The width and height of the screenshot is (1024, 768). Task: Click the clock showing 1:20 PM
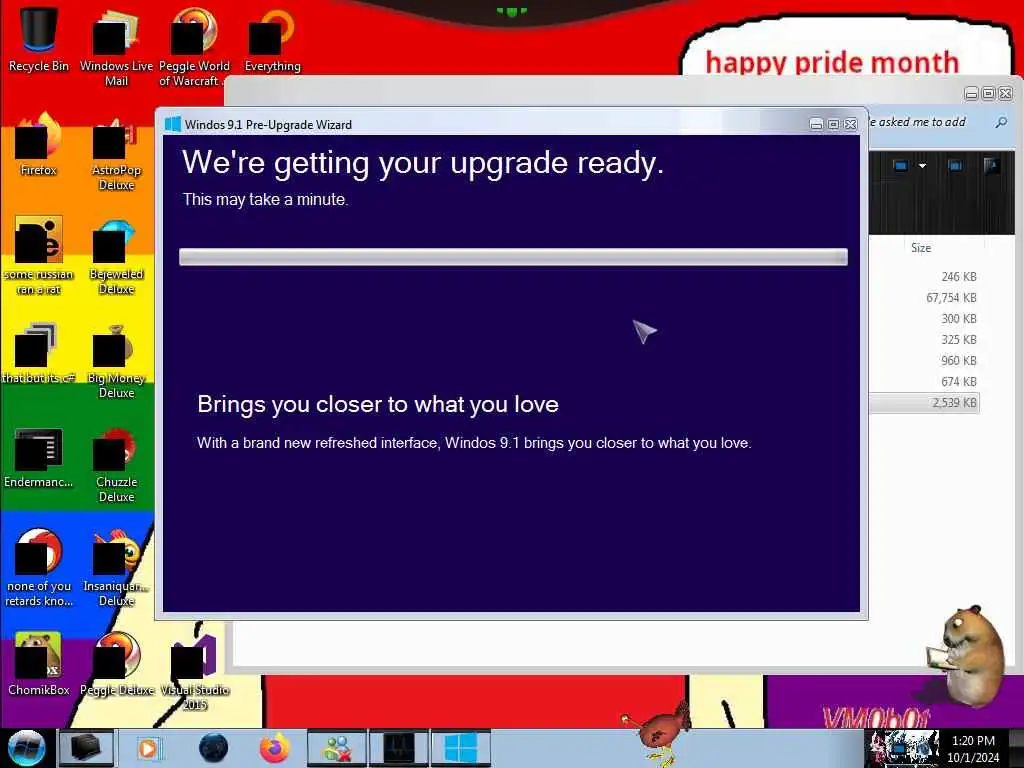tap(973, 741)
